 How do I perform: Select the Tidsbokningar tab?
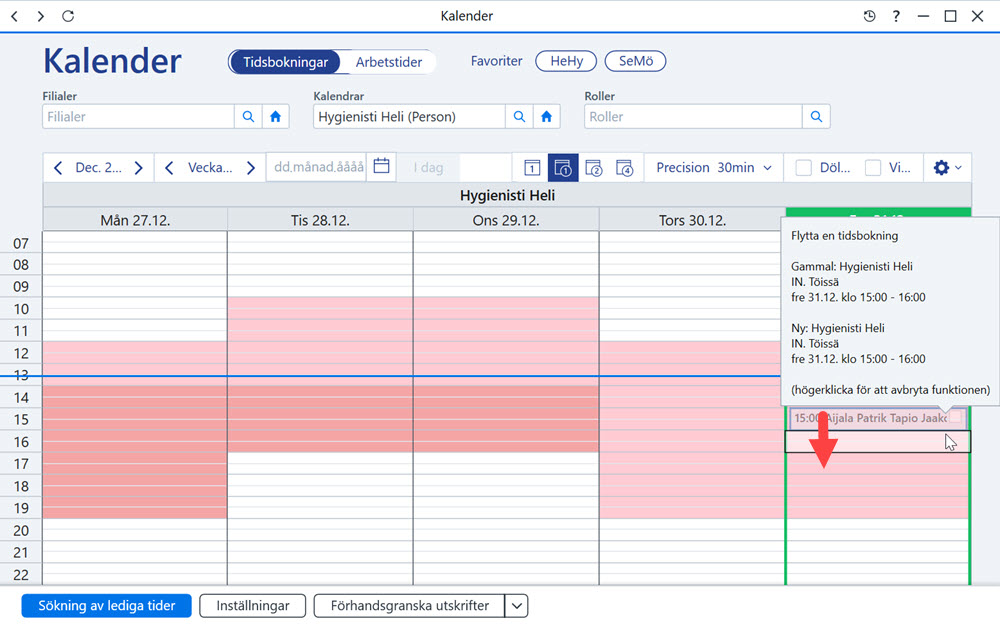pos(285,62)
